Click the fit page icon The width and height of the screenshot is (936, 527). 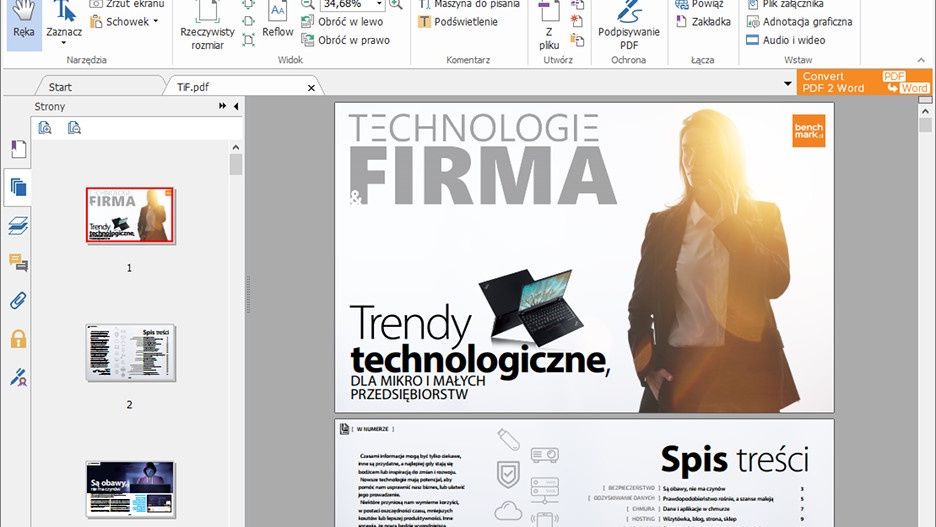click(249, 4)
